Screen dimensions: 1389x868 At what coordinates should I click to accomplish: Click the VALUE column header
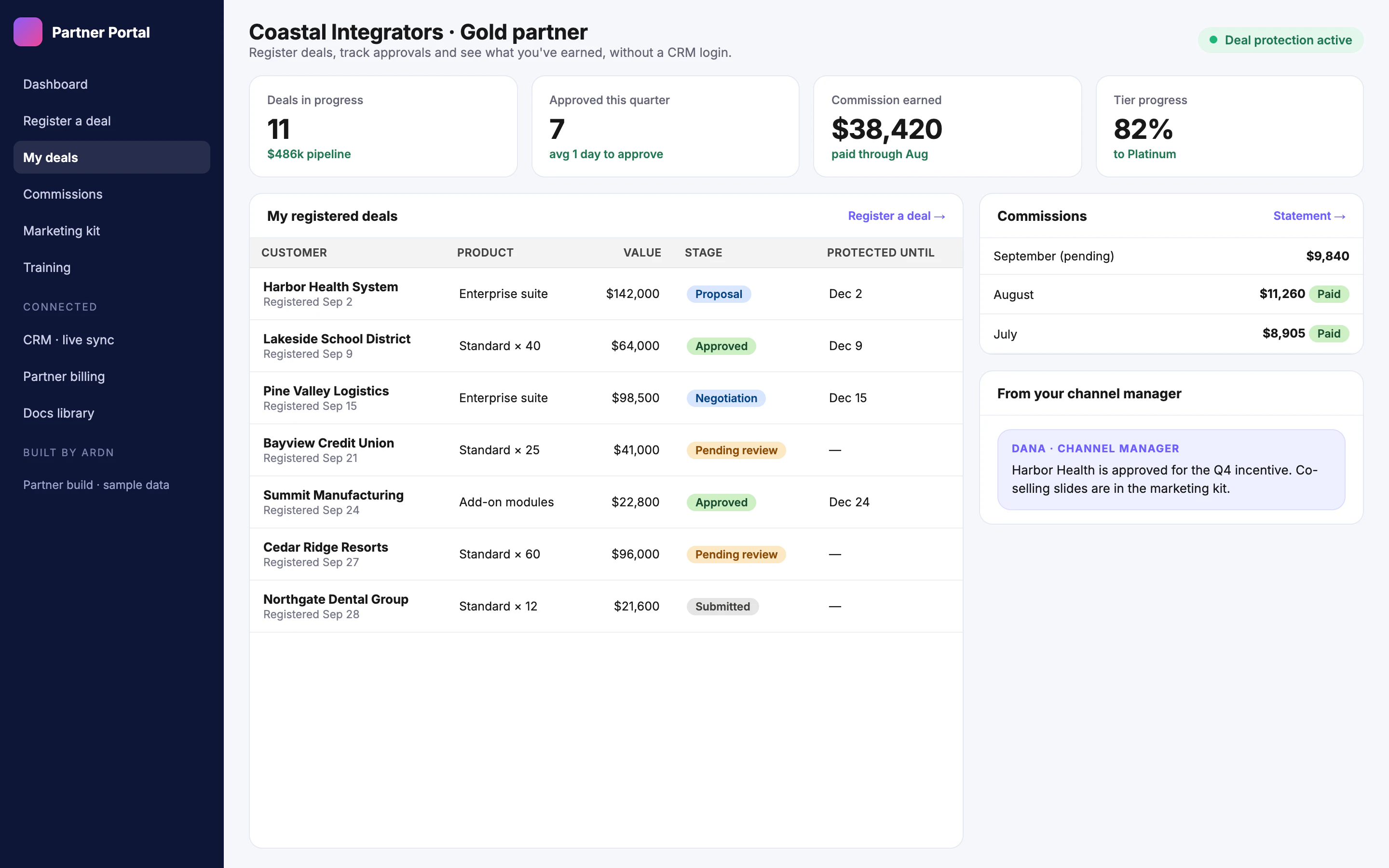[642, 253]
